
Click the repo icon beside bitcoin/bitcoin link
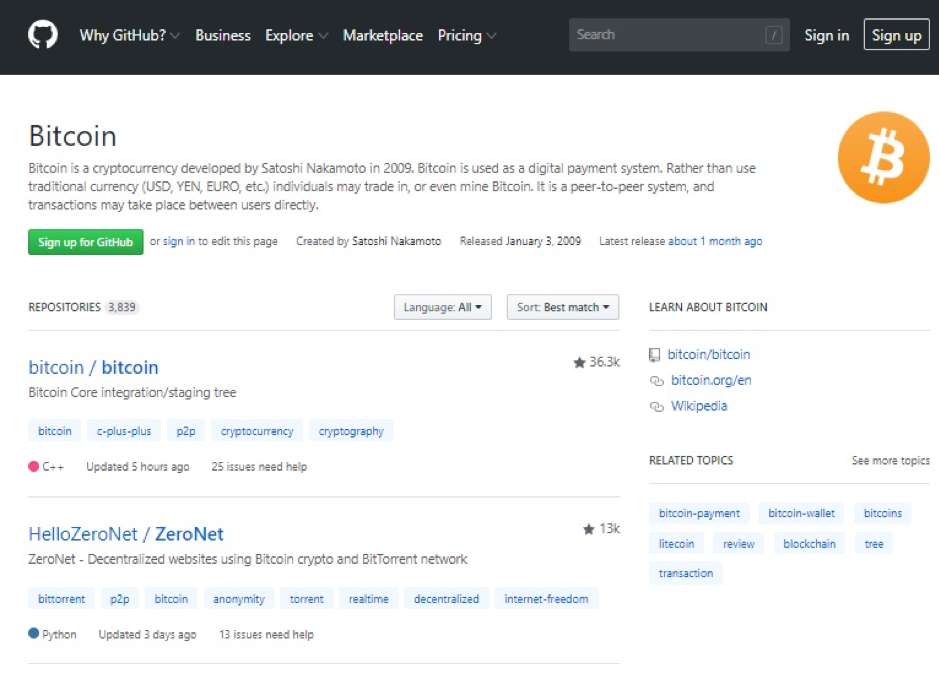(x=655, y=355)
